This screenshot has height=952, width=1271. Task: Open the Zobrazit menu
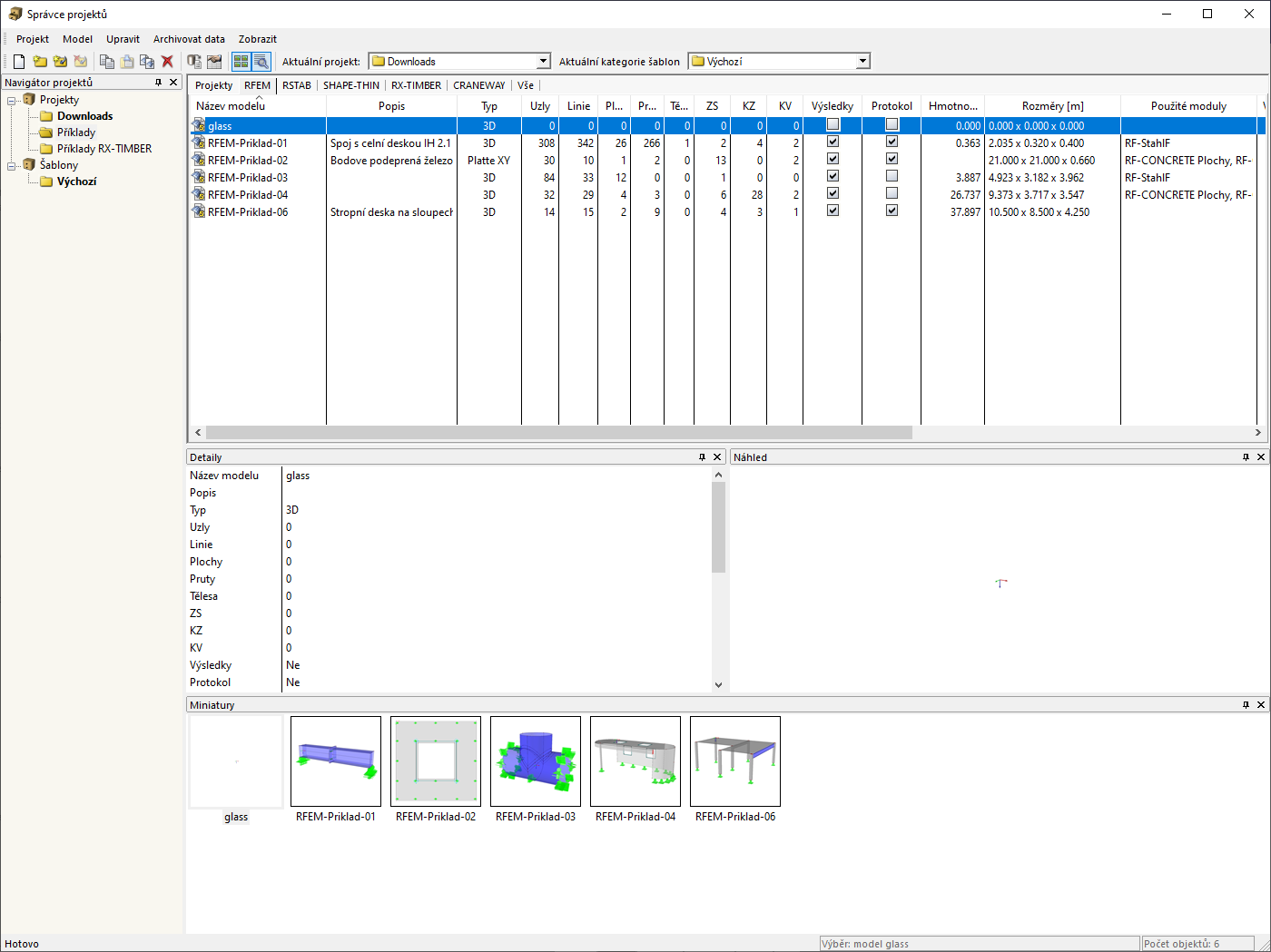[x=258, y=39]
